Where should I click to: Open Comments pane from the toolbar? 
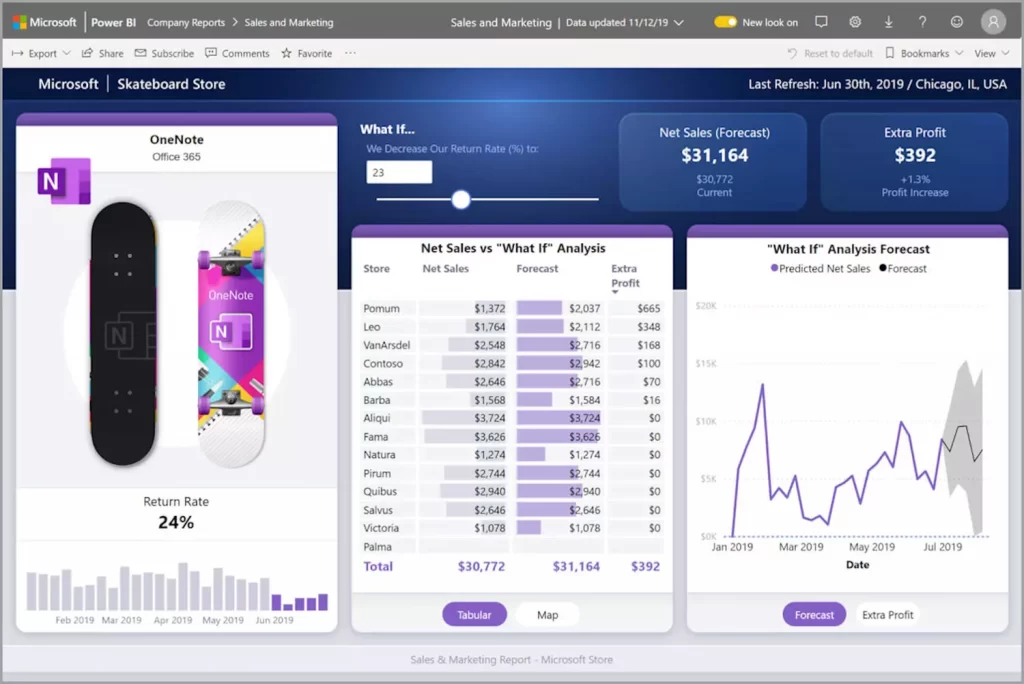(237, 53)
